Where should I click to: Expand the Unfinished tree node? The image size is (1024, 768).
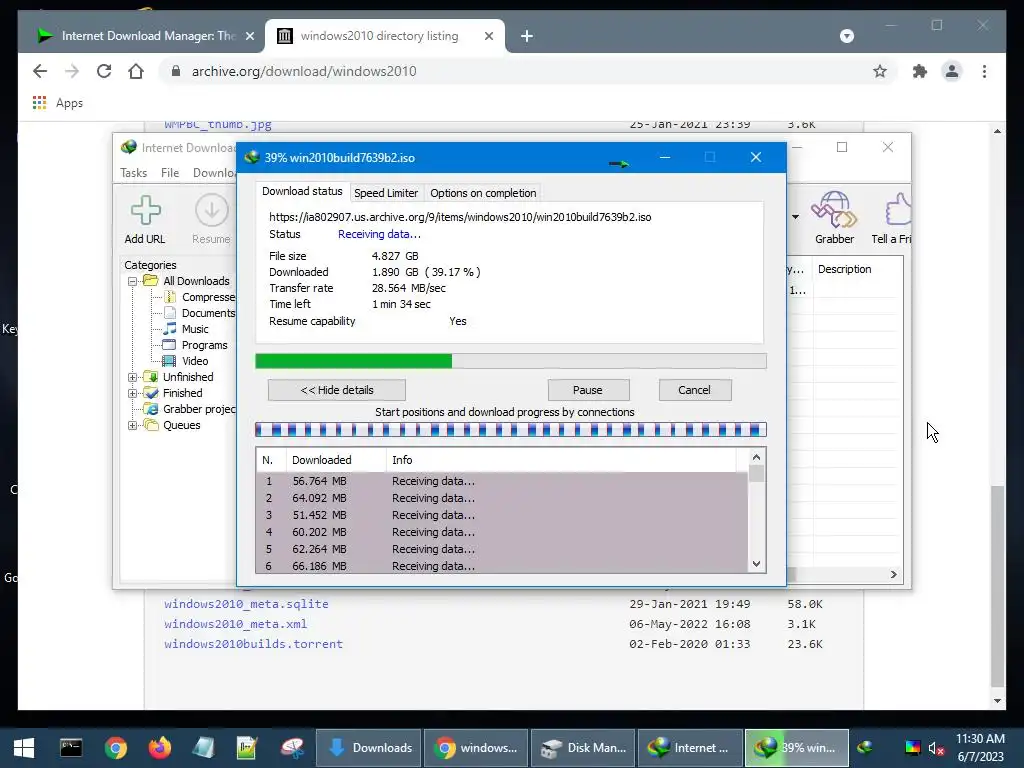tap(133, 377)
